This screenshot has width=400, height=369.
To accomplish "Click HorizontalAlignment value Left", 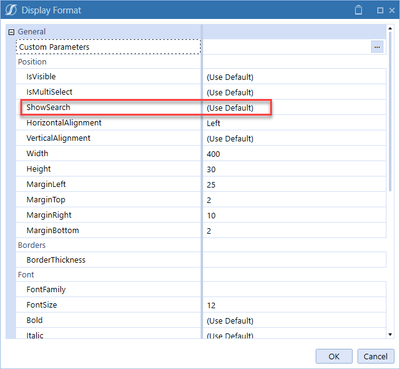I will click(295, 123).
